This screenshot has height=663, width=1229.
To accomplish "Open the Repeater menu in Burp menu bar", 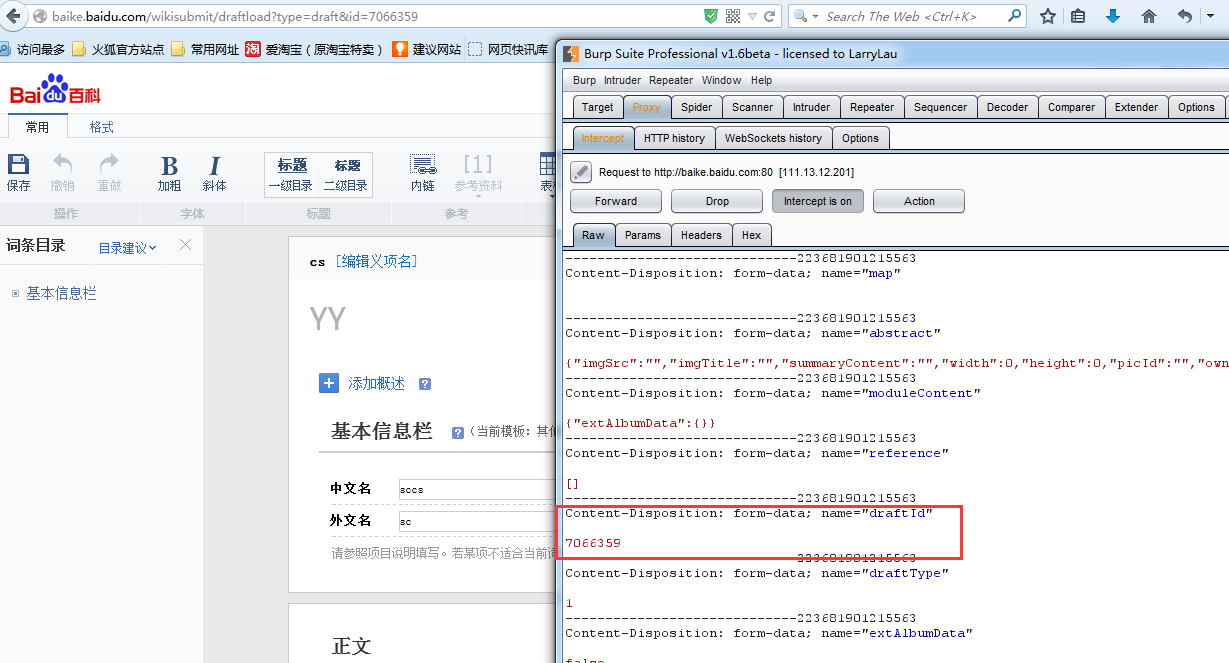I will [x=670, y=80].
